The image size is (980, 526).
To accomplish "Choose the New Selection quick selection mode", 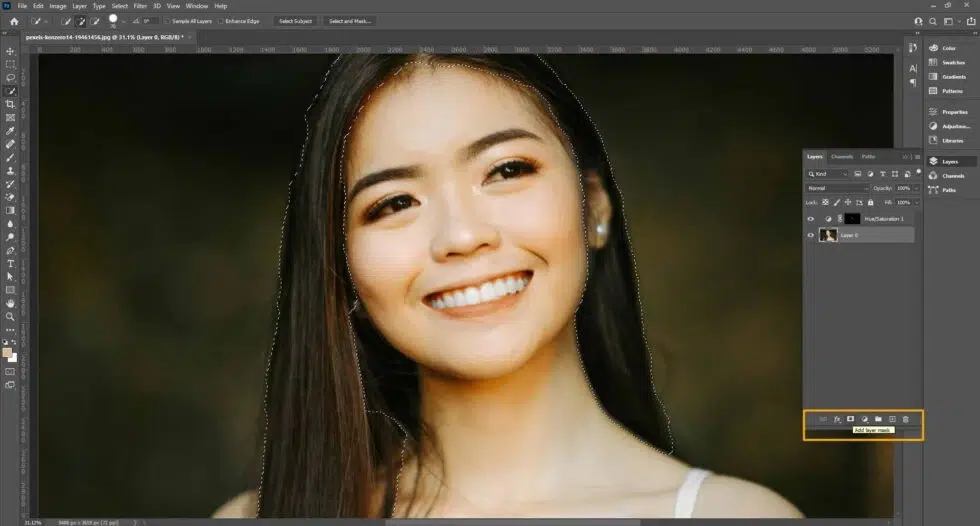I will tap(66, 21).
